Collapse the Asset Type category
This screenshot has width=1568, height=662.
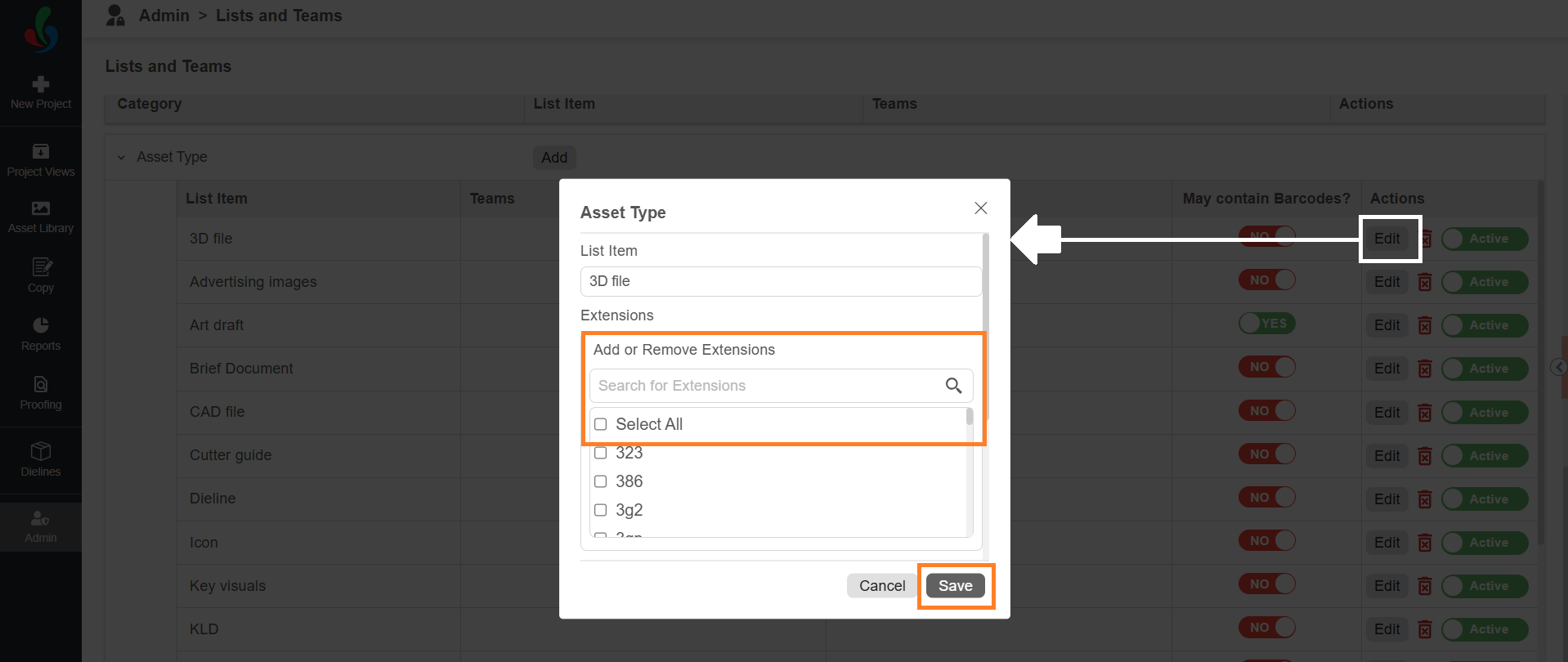(x=121, y=157)
